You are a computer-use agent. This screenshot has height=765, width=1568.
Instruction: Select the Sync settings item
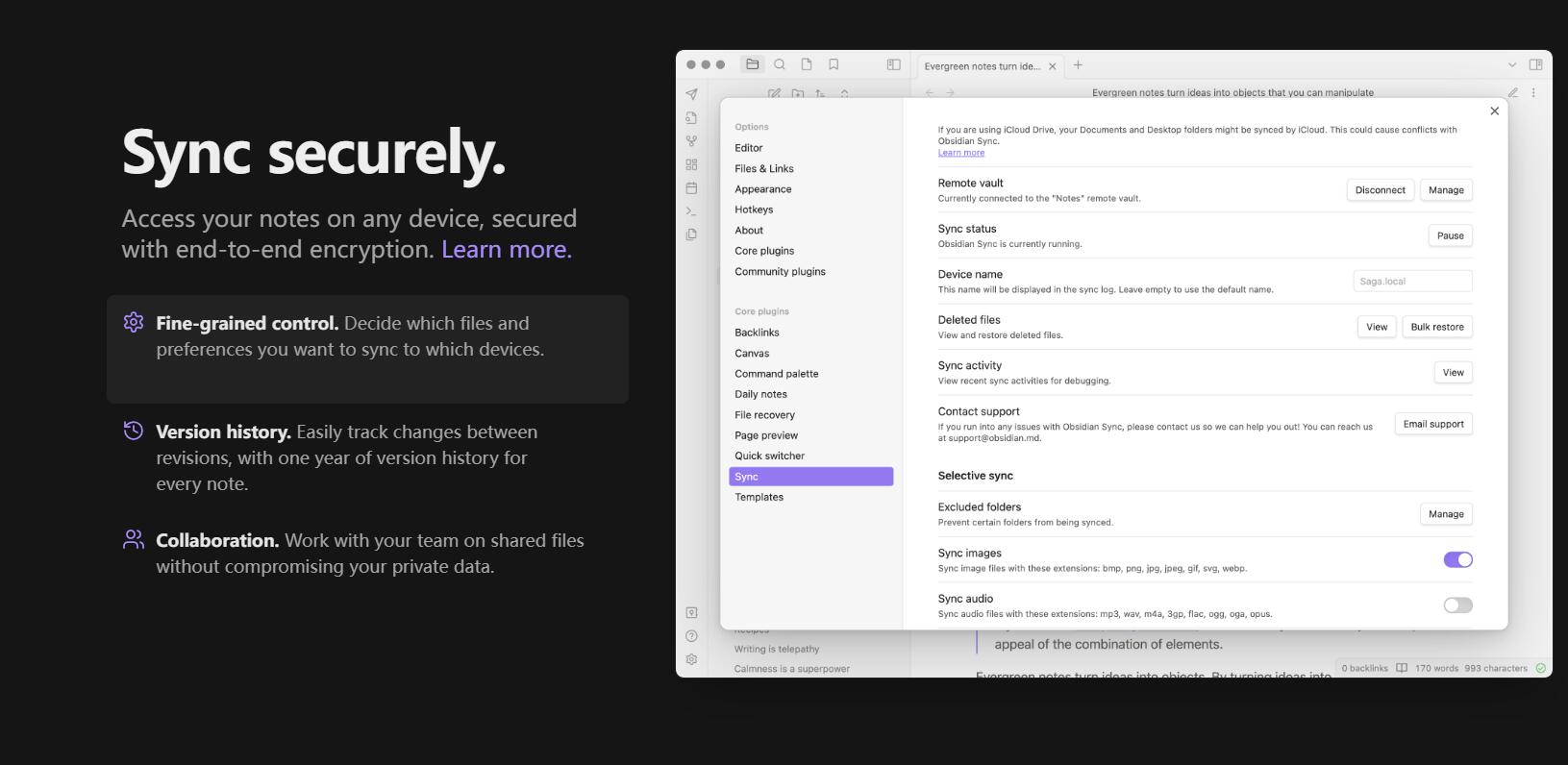click(x=811, y=477)
